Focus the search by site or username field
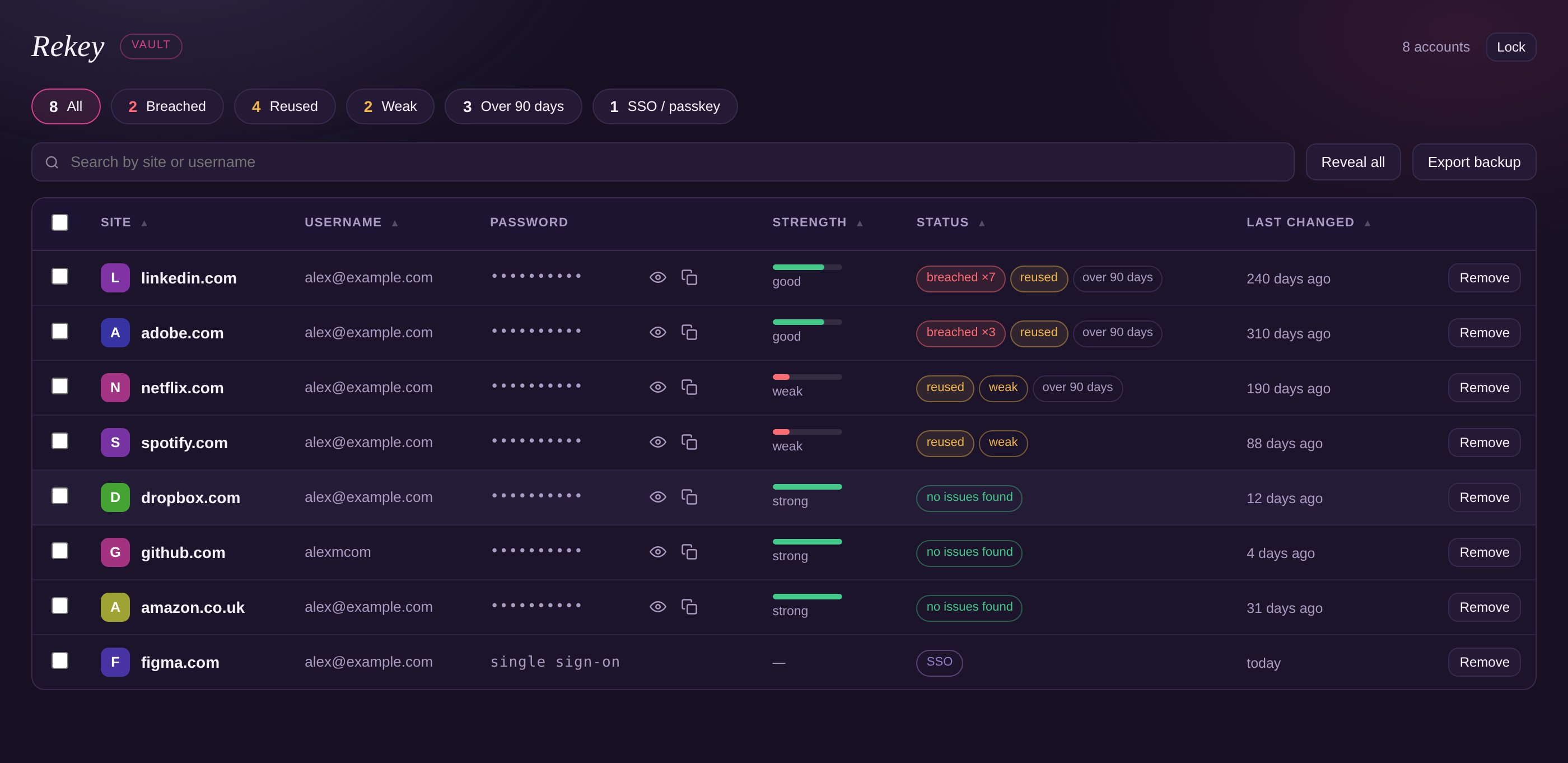 coord(662,162)
